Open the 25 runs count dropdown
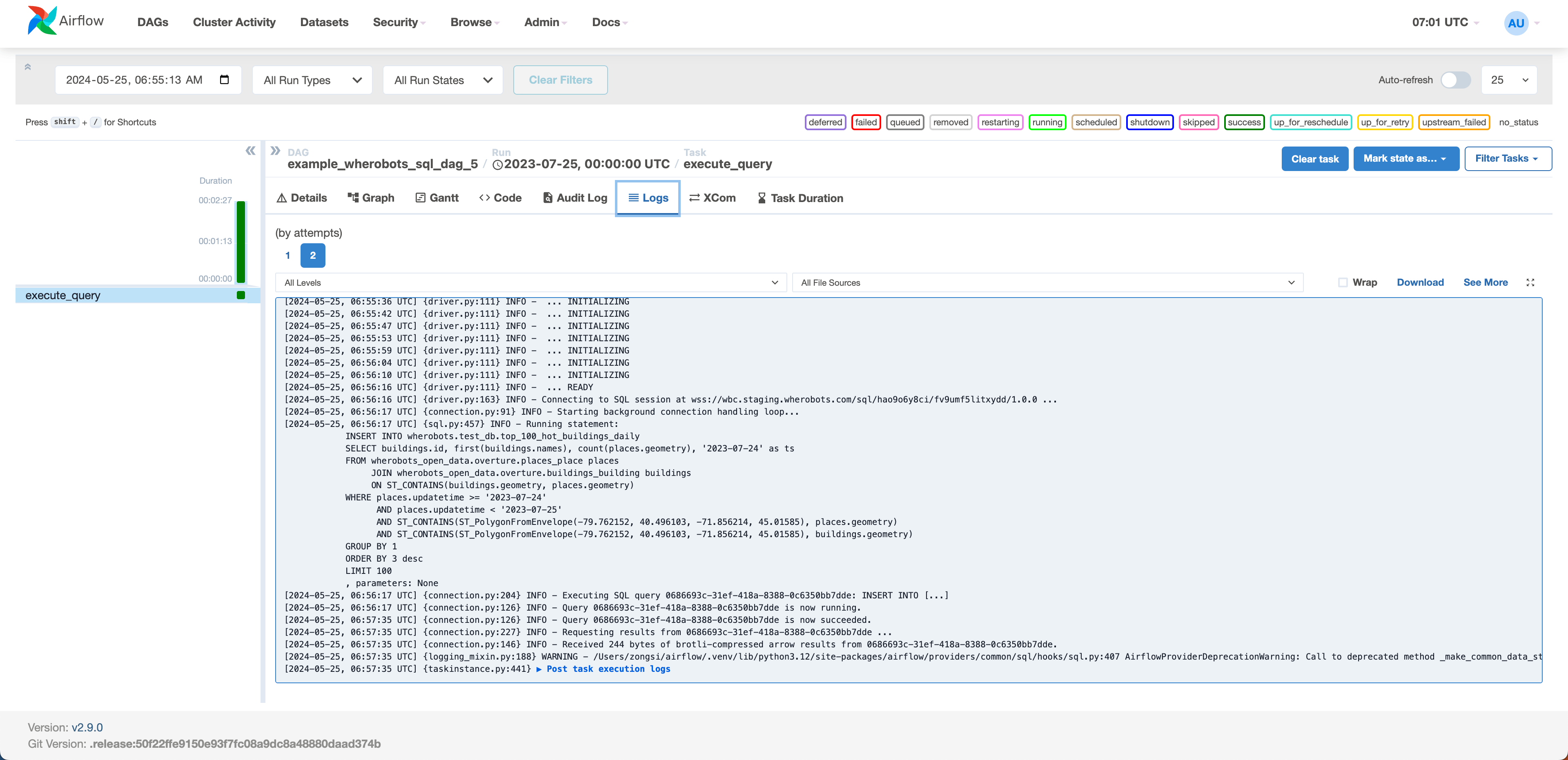Image resolution: width=1568 pixels, height=760 pixels. (x=1509, y=80)
